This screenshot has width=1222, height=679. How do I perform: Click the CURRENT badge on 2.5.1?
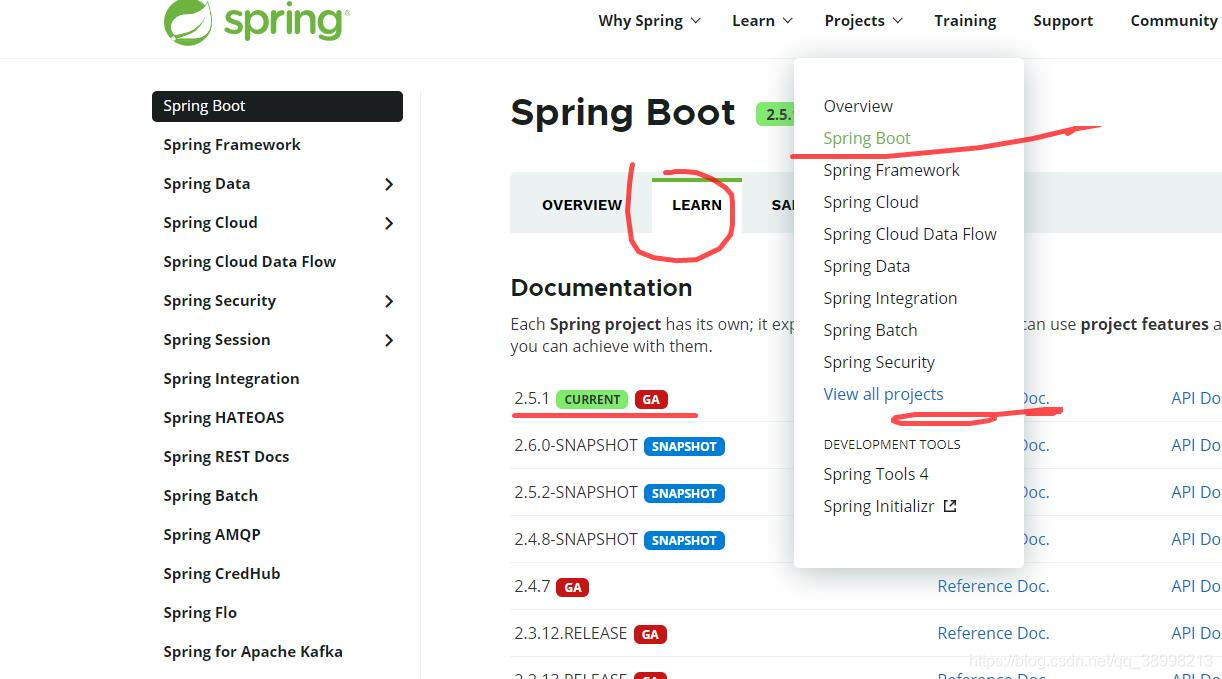coord(592,399)
